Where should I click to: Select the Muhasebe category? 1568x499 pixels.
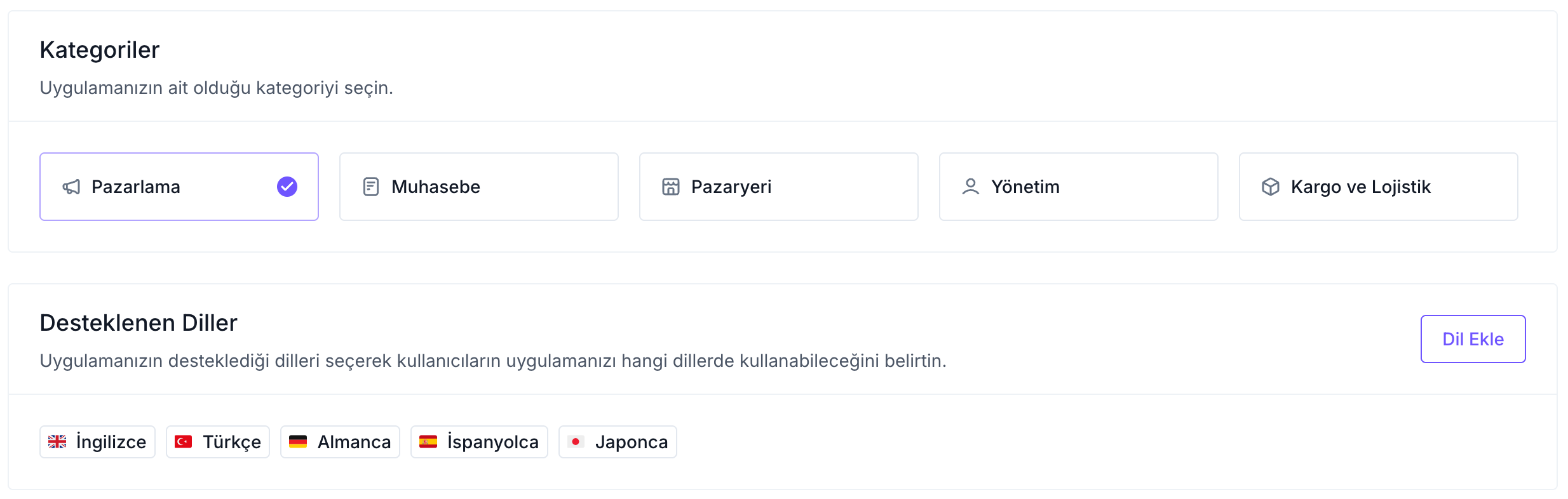[x=478, y=186]
